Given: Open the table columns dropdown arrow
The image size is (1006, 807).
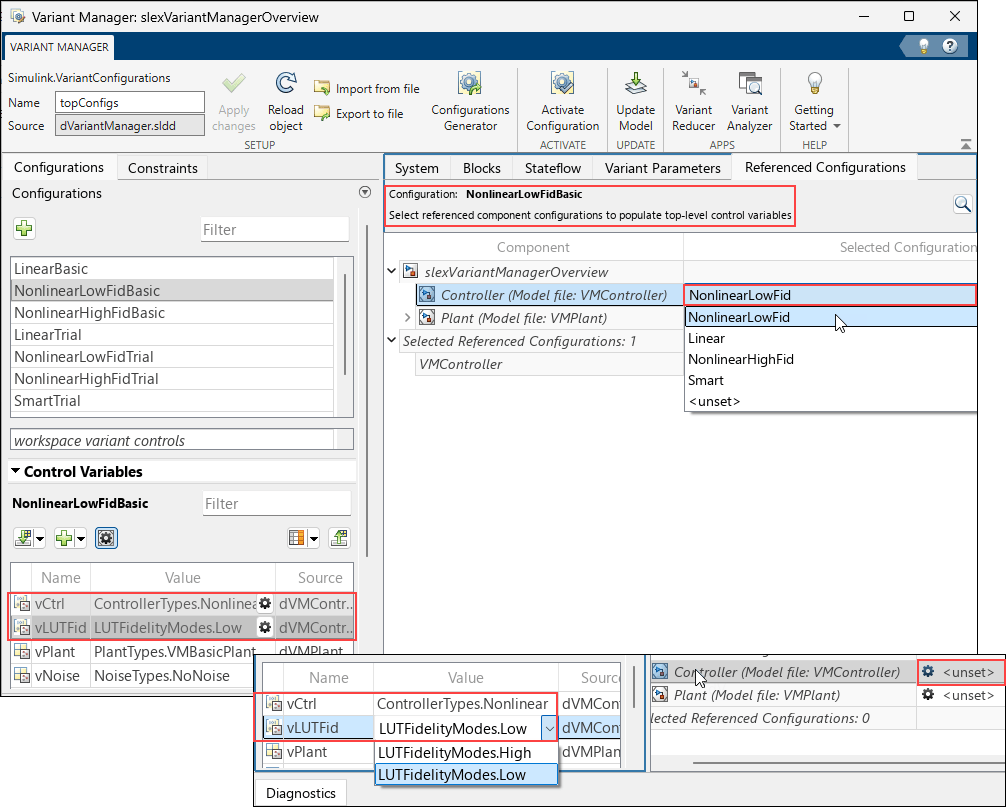Looking at the screenshot, I should (x=314, y=539).
